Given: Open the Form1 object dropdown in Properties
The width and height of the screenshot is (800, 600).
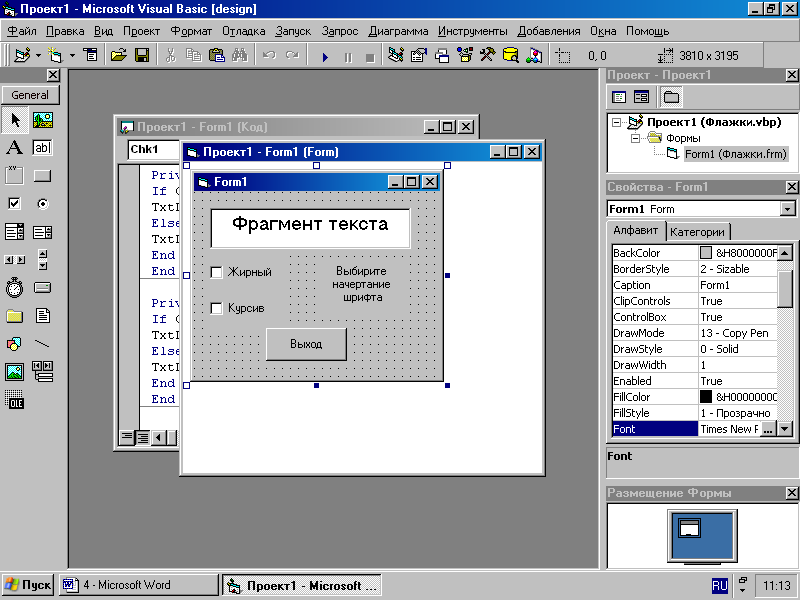Looking at the screenshot, I should [x=787, y=209].
